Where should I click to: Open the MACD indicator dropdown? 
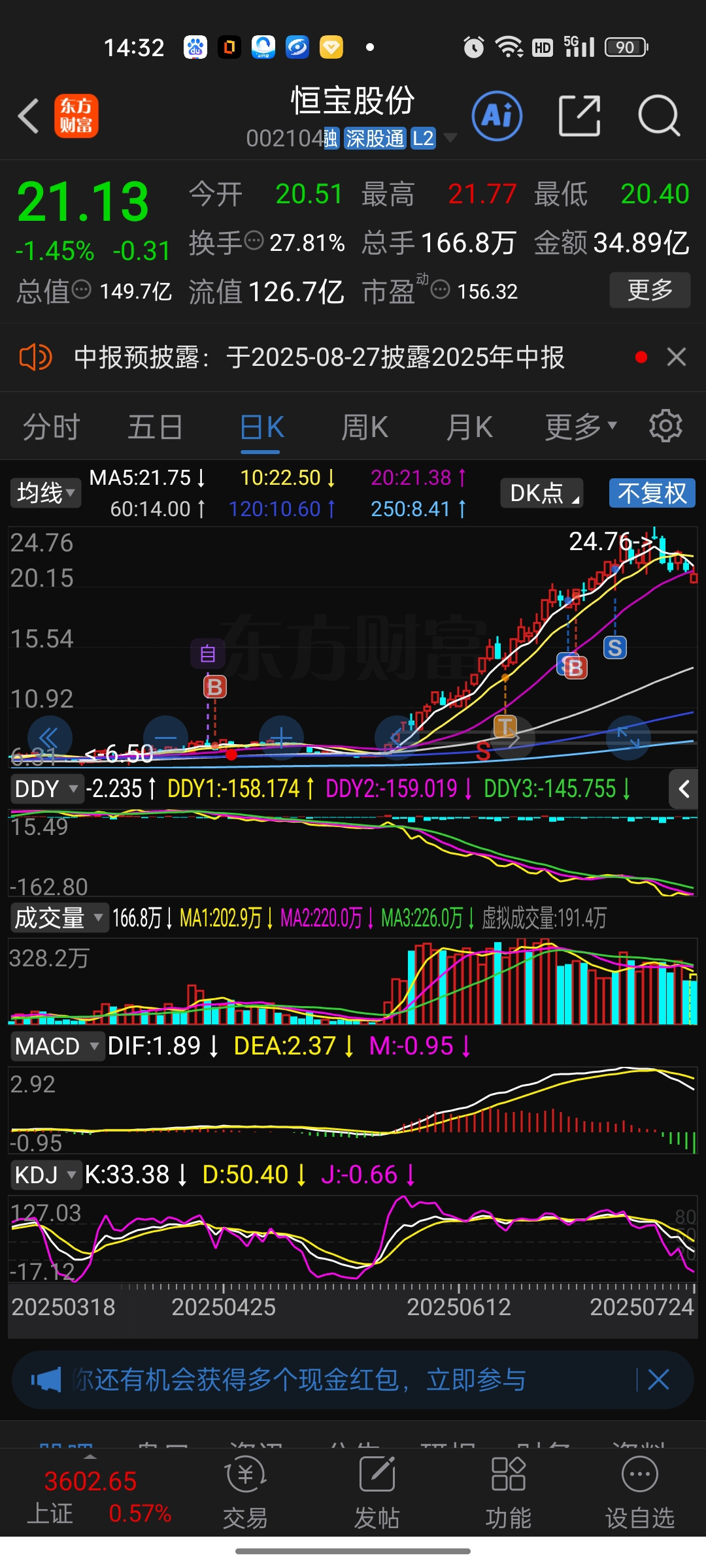click(x=57, y=1047)
